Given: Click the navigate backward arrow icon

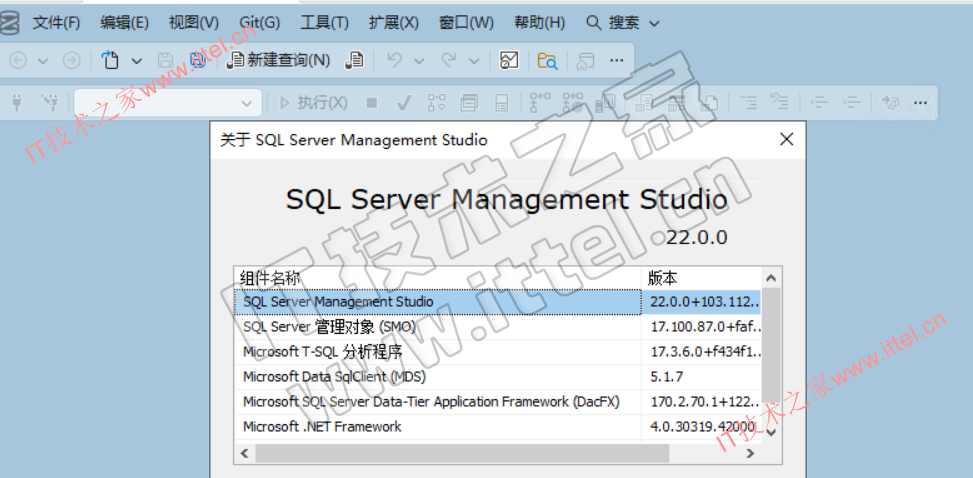Looking at the screenshot, I should click(x=18, y=60).
